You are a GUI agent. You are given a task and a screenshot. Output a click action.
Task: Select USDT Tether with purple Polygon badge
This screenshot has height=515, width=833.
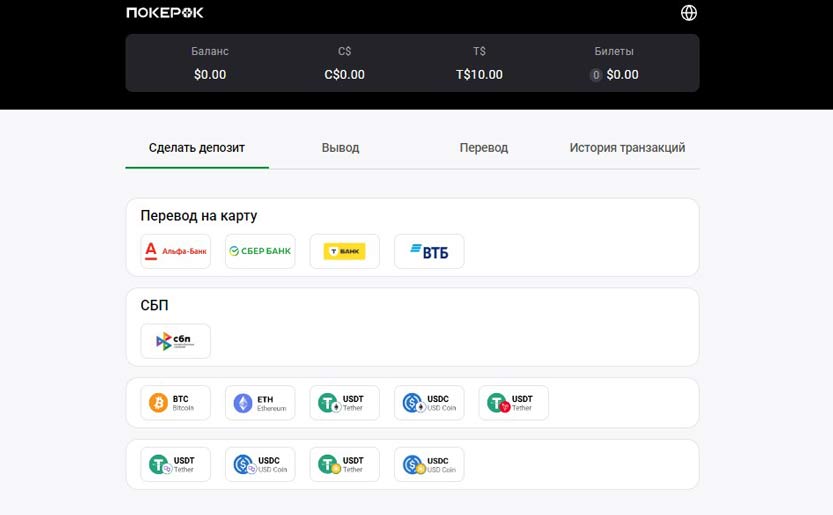coord(175,465)
